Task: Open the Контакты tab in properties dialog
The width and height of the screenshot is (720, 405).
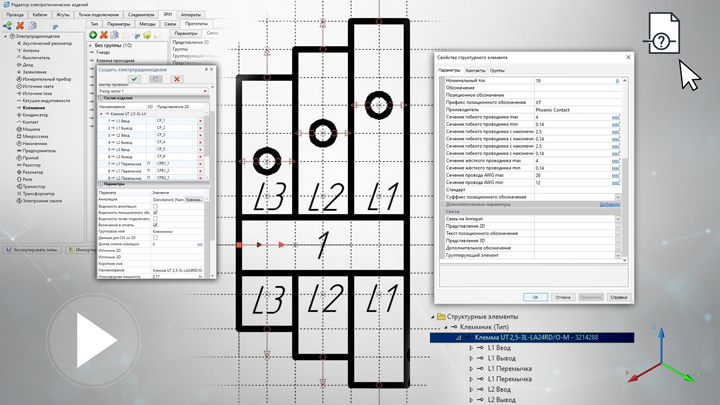Action: (475, 71)
